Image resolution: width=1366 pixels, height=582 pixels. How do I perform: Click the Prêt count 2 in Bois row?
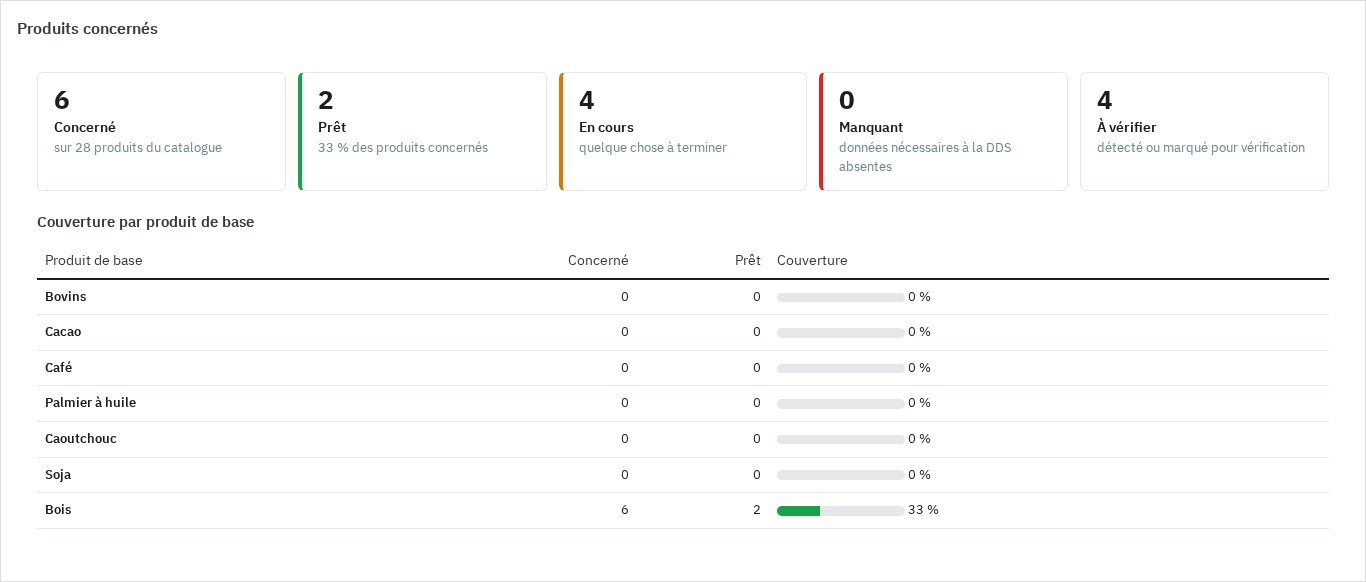click(757, 510)
